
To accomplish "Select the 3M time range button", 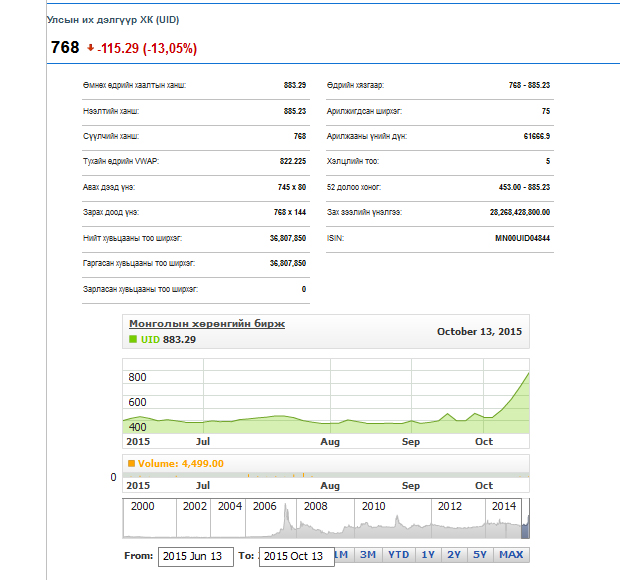I will (368, 555).
